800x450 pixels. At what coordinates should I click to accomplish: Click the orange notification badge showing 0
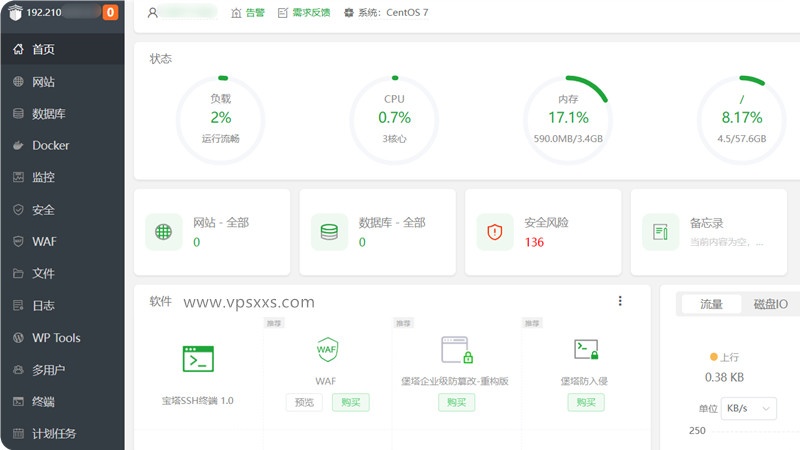coord(110,12)
